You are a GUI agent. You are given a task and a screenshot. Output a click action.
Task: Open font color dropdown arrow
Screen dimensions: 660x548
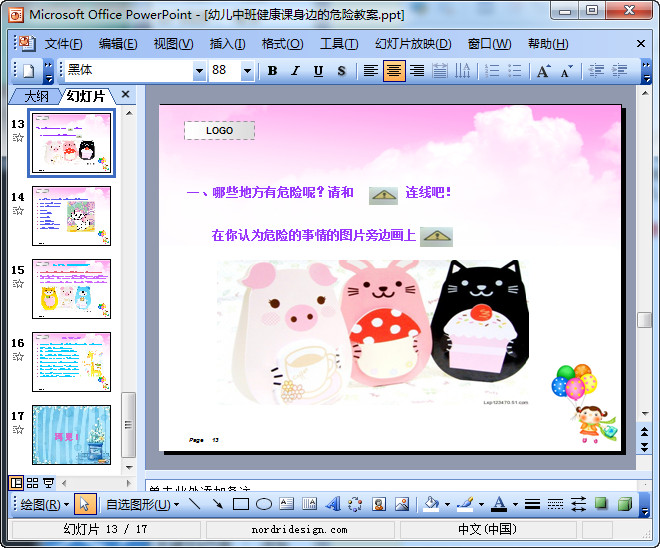(x=515, y=504)
